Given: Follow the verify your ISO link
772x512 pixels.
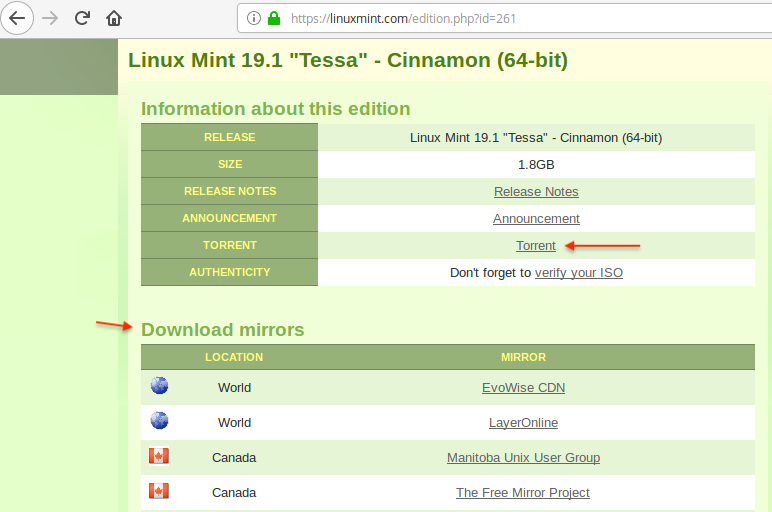Looking at the screenshot, I should 579,273.
